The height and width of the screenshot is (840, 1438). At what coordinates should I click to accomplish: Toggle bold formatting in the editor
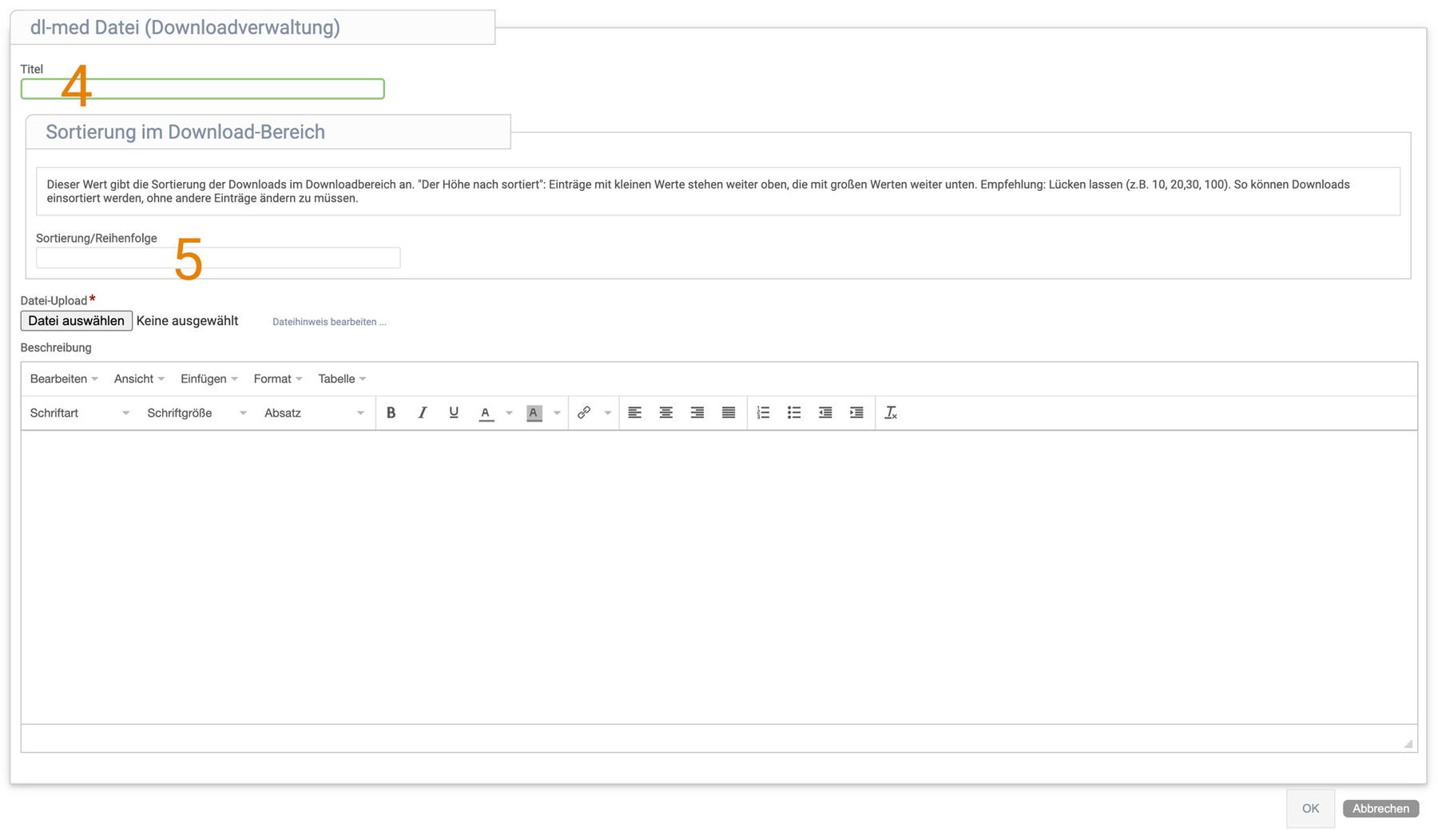(391, 413)
